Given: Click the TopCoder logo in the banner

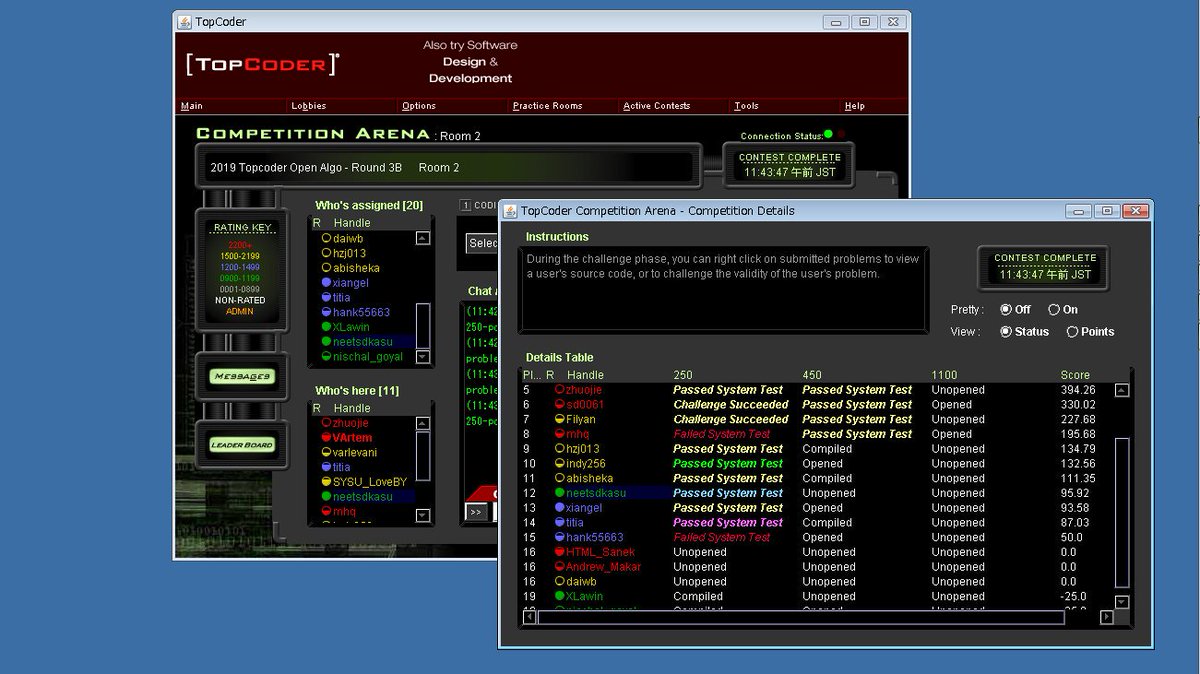Looking at the screenshot, I should coord(262,64).
